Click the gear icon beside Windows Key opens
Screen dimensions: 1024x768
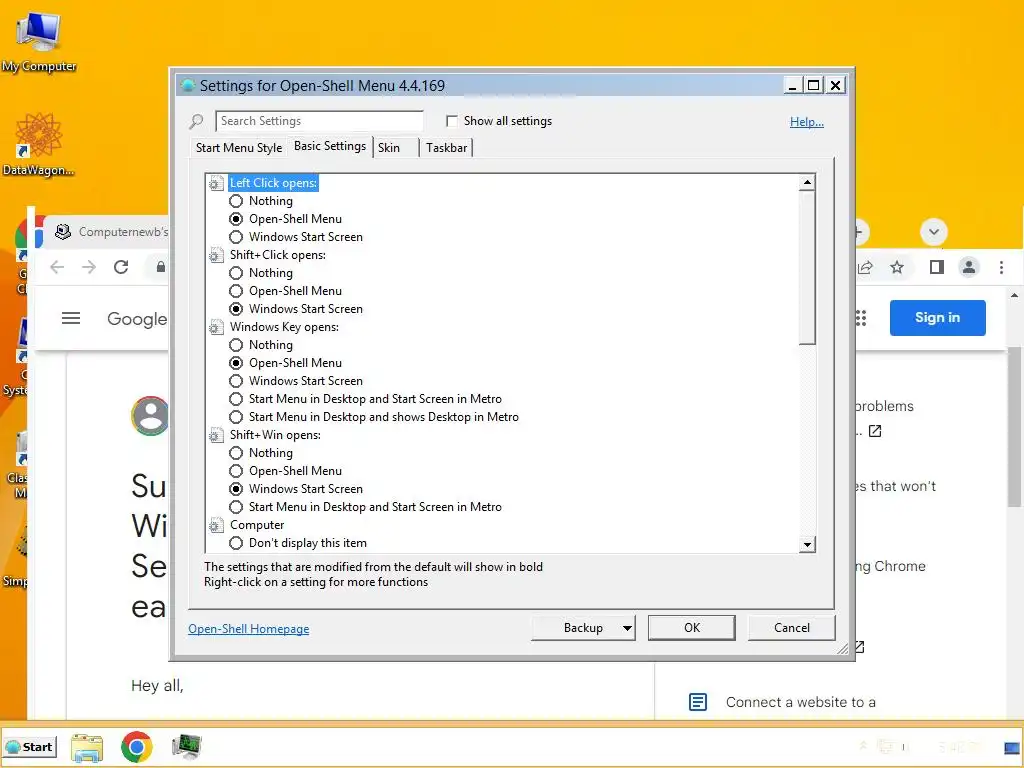(x=216, y=327)
